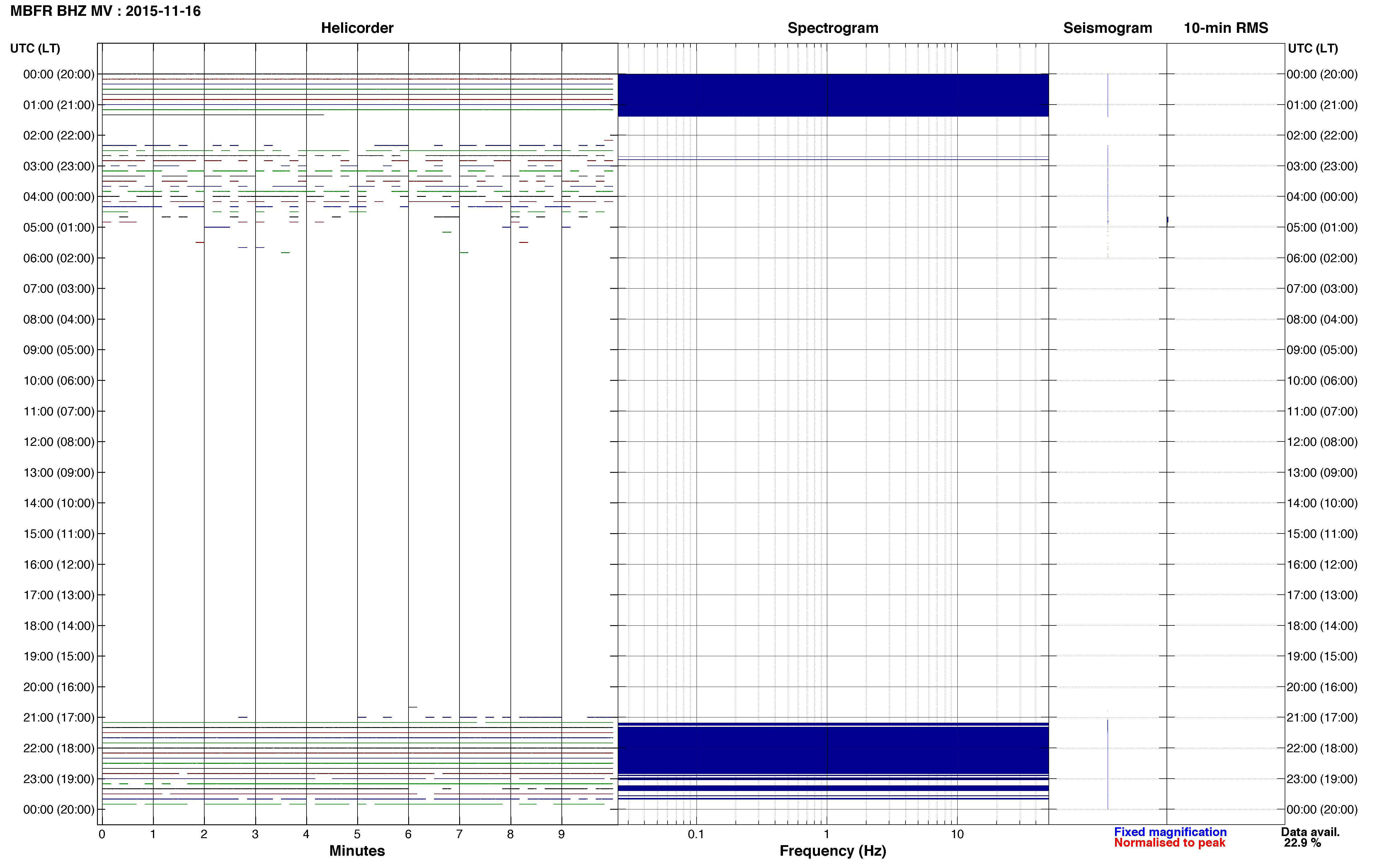Click the "Normalised to peak" legend text
Viewport: 1389px width, 868px height.
(1170, 843)
